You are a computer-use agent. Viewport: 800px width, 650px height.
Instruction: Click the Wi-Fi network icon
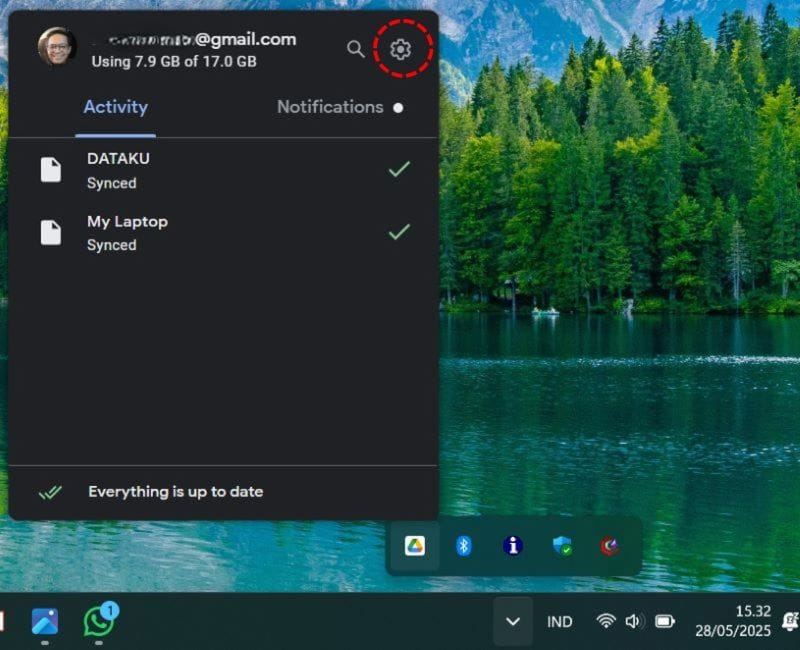point(605,621)
